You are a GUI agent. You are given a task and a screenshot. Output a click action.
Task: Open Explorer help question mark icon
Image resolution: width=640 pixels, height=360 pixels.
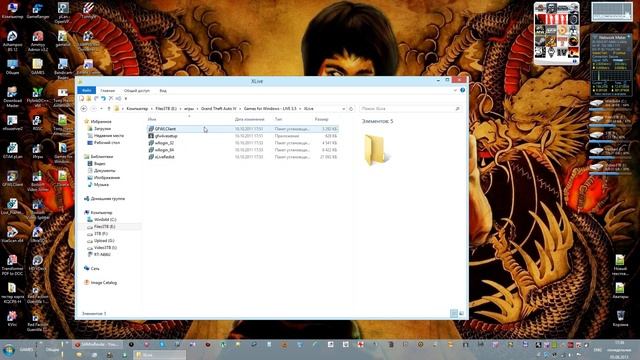click(x=462, y=90)
